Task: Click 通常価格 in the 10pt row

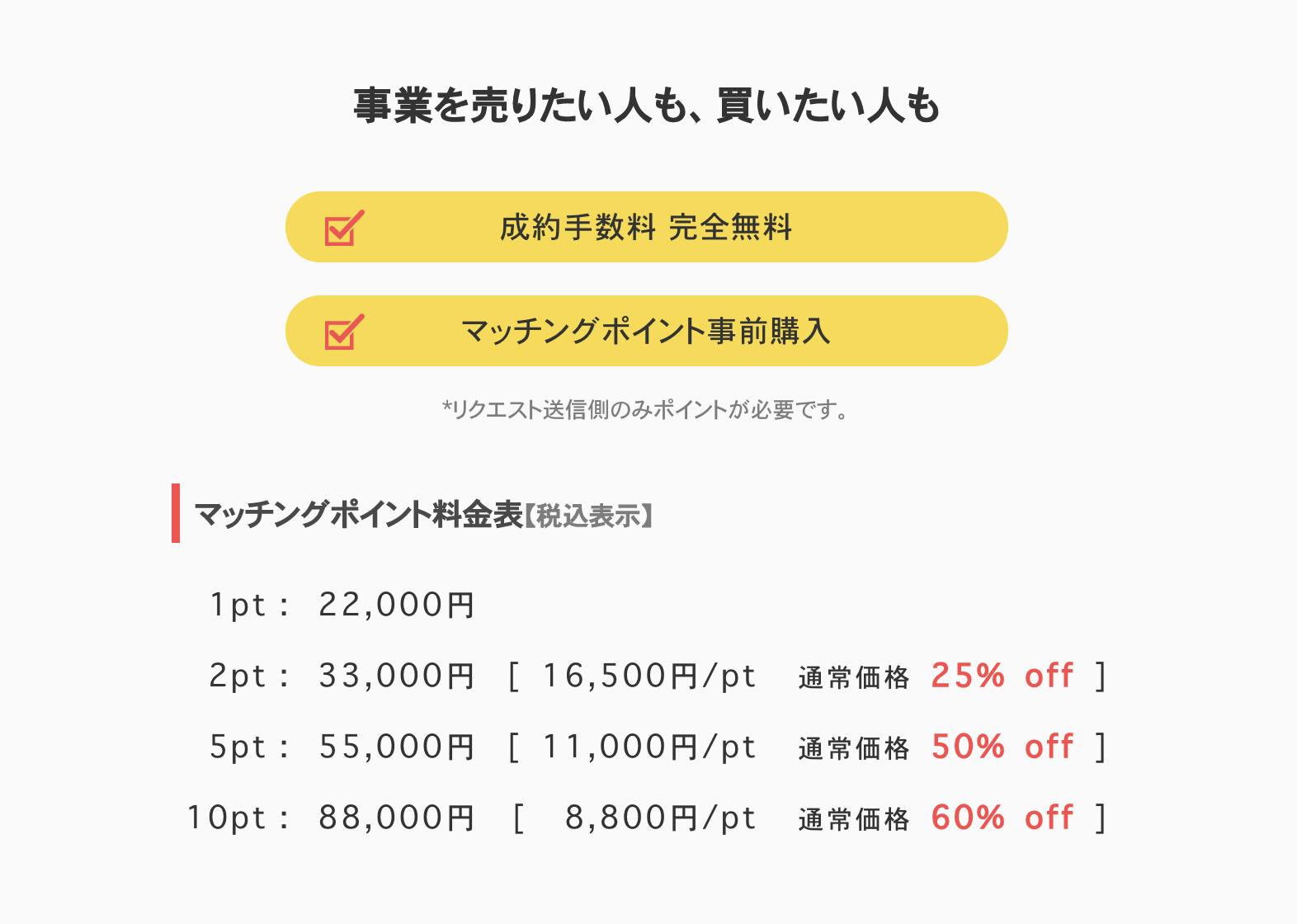Action: 854,820
